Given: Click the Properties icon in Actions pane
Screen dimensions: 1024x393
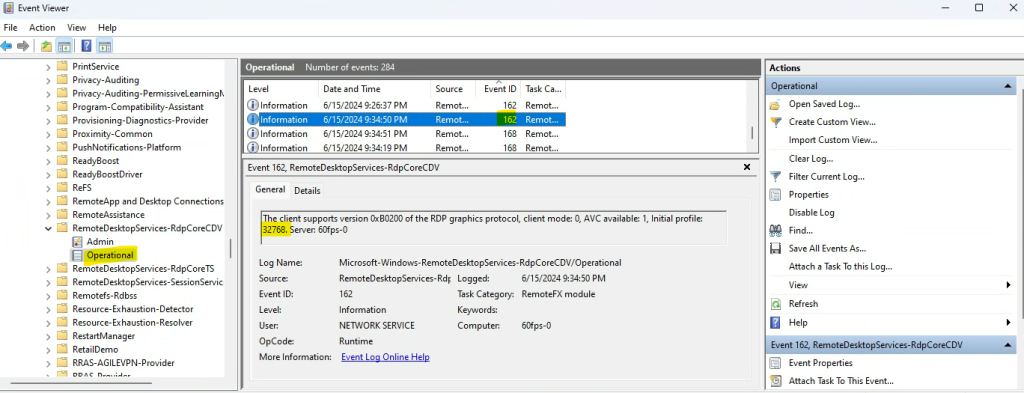Looking at the screenshot, I should point(775,195).
